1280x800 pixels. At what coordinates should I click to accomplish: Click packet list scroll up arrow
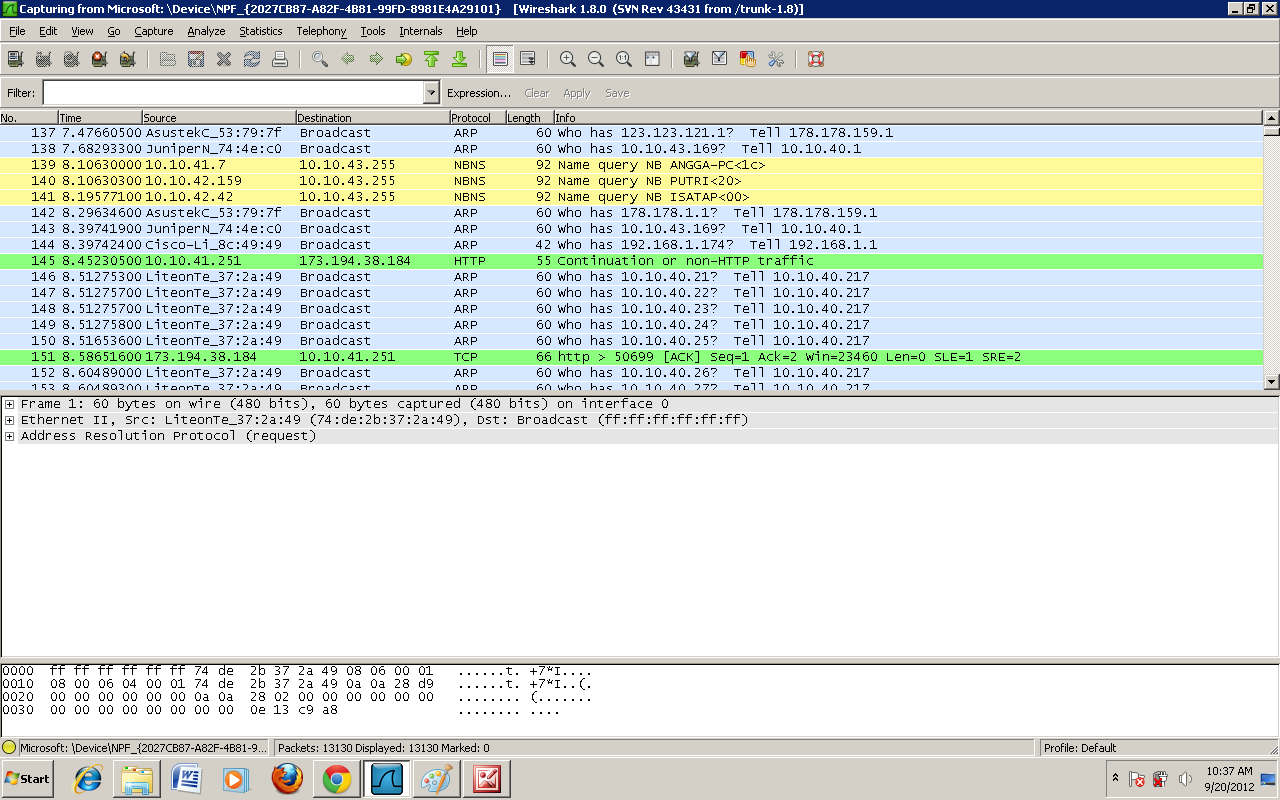coord(1271,118)
